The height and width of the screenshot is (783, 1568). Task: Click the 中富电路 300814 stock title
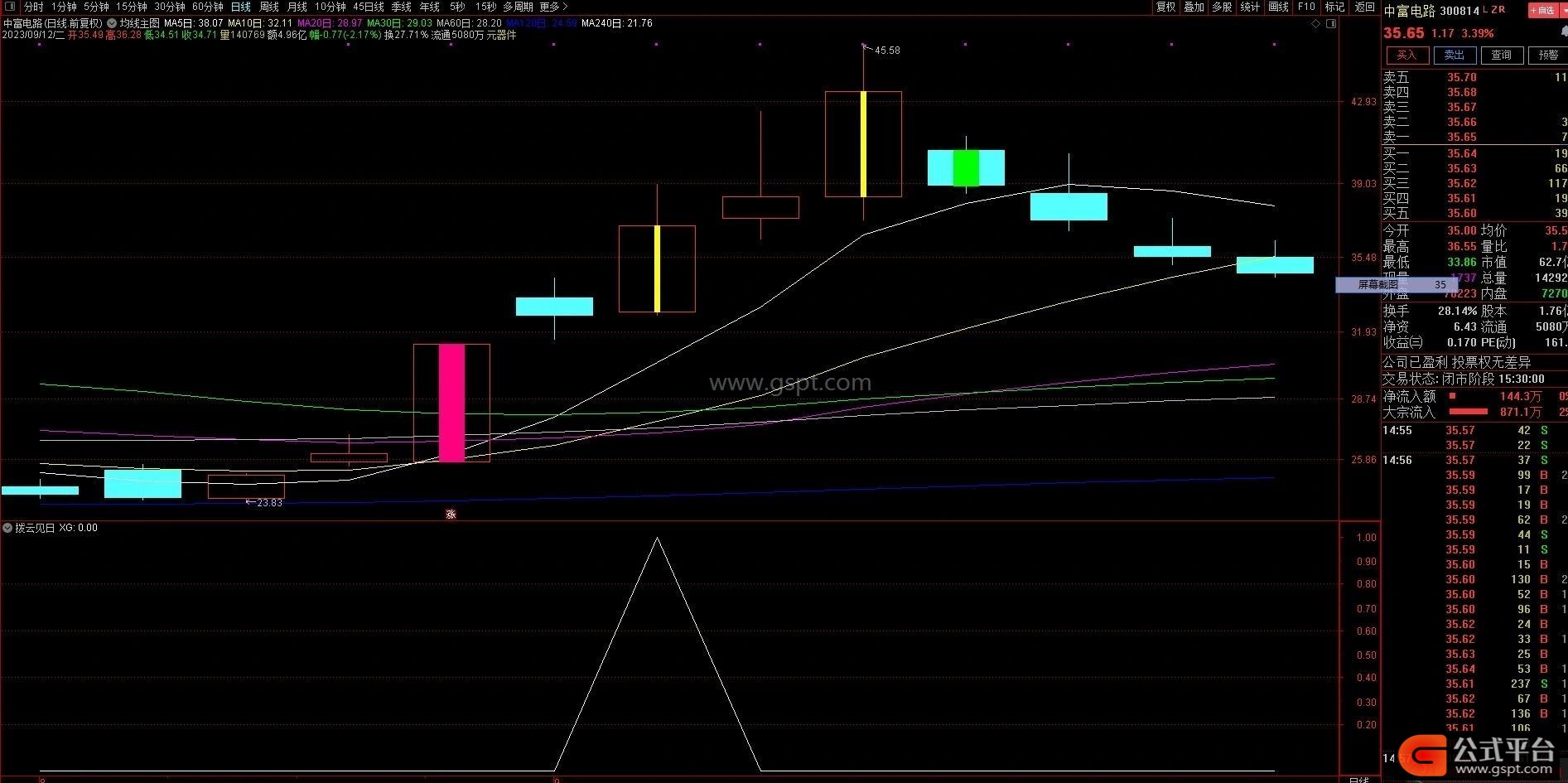pyautogui.click(x=1431, y=11)
